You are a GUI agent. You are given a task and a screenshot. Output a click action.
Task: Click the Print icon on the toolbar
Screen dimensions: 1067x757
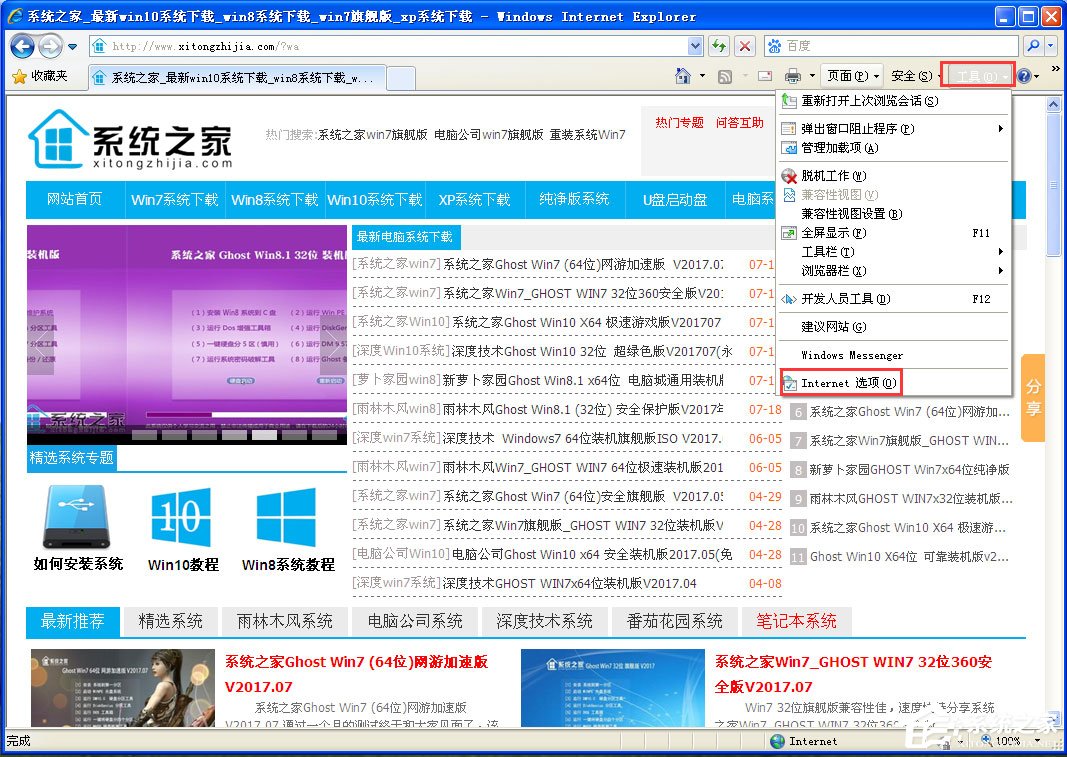pos(794,75)
